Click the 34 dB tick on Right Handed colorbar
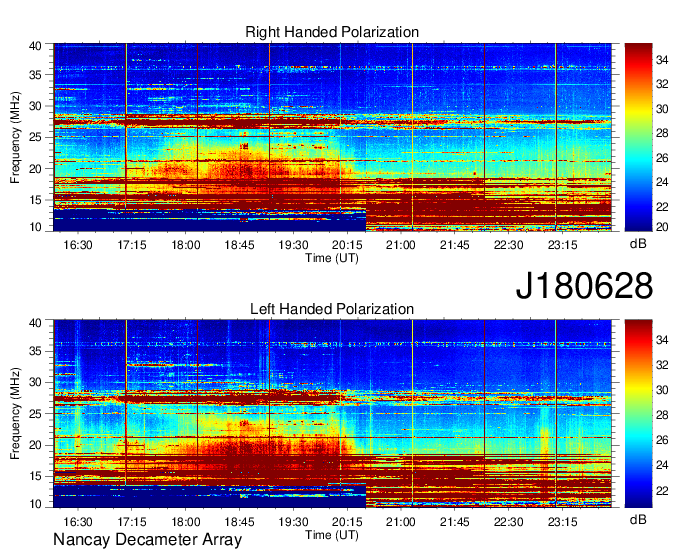This screenshot has width=680, height=552. coord(662,60)
